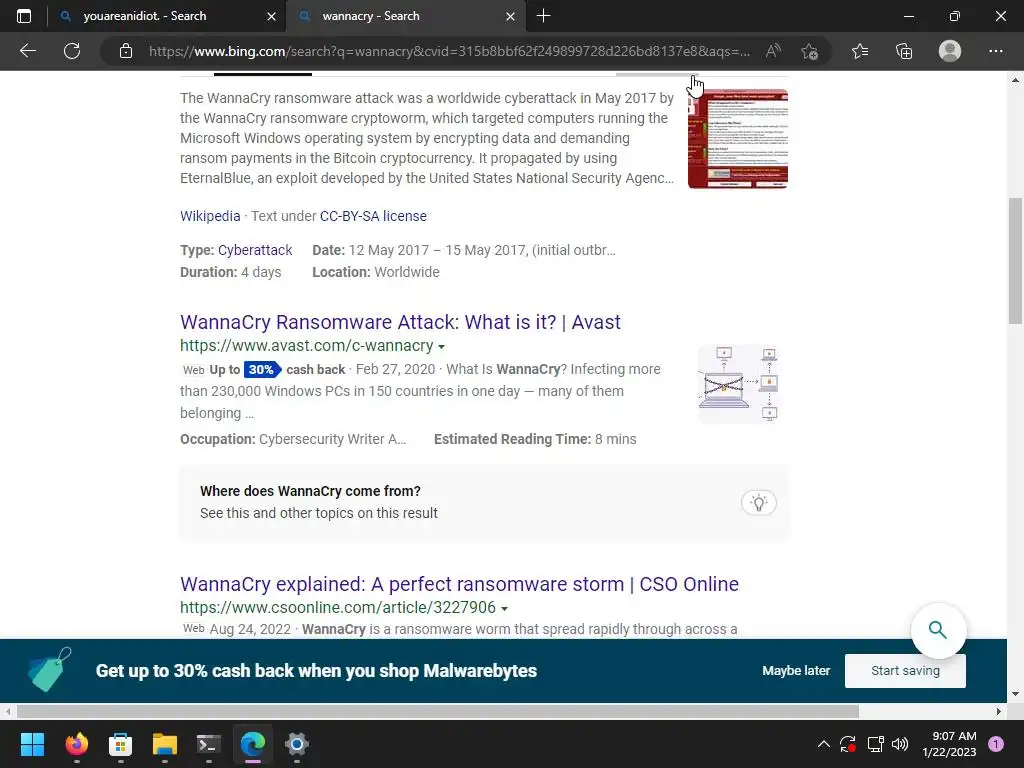
Task: Expand the csoonline.com URL dropdown arrow
Action: (x=504, y=608)
